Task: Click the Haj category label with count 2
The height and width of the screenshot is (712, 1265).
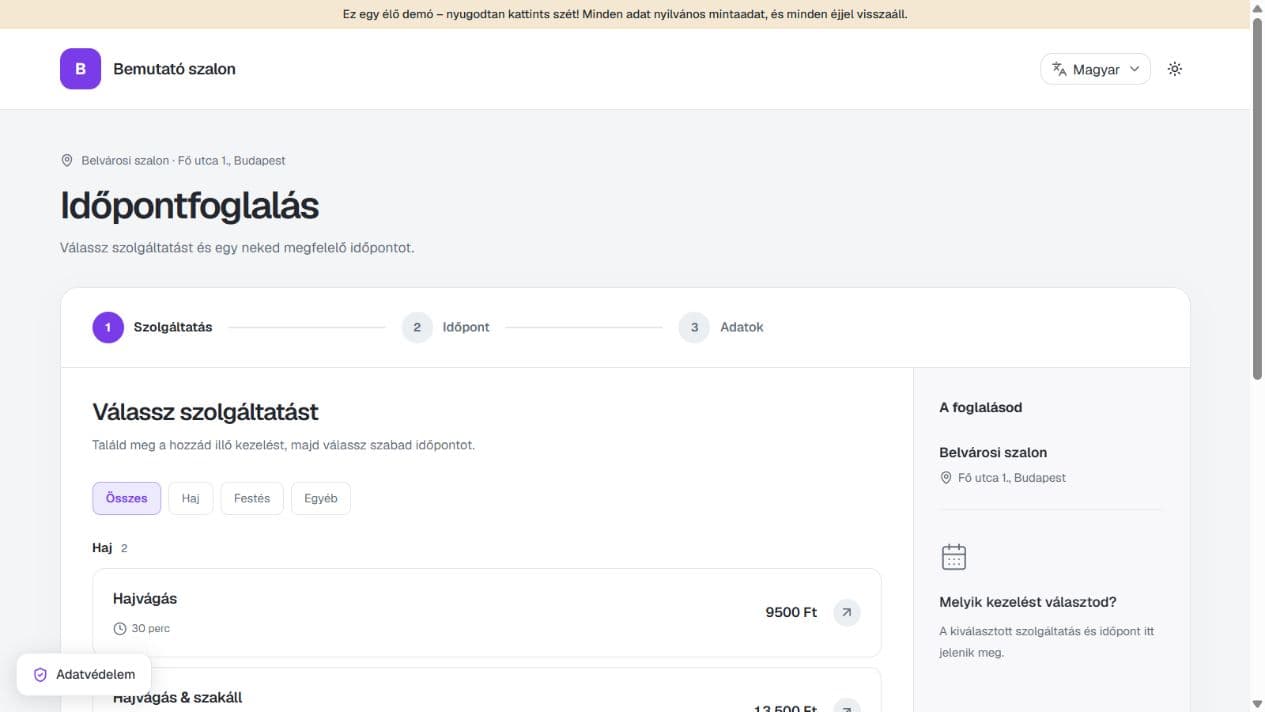Action: 110,548
